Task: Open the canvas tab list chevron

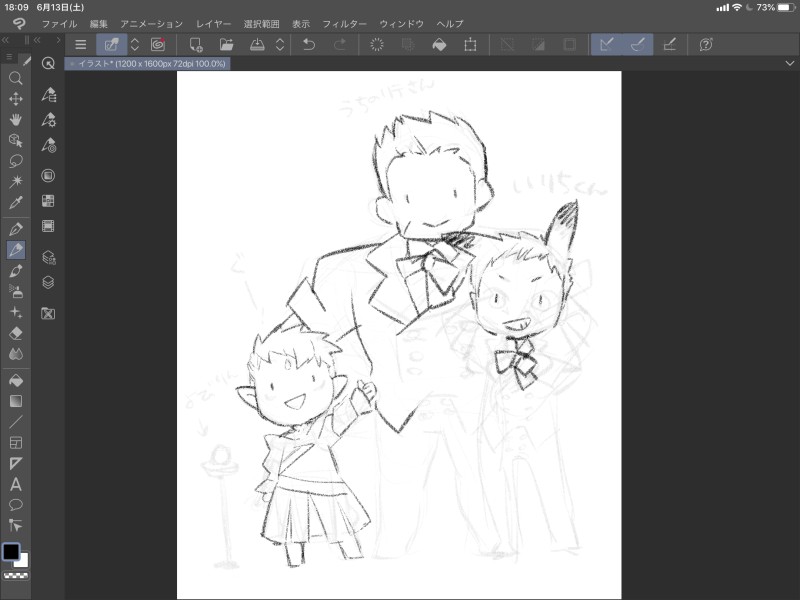Action: [790, 63]
